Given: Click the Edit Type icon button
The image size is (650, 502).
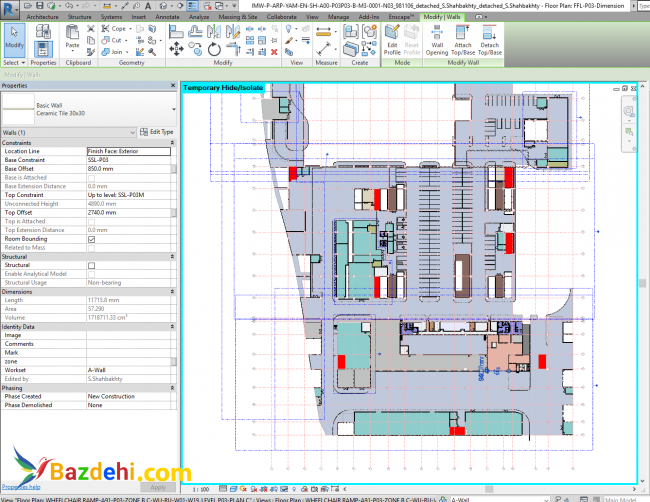Looking at the screenshot, I should click(157, 132).
